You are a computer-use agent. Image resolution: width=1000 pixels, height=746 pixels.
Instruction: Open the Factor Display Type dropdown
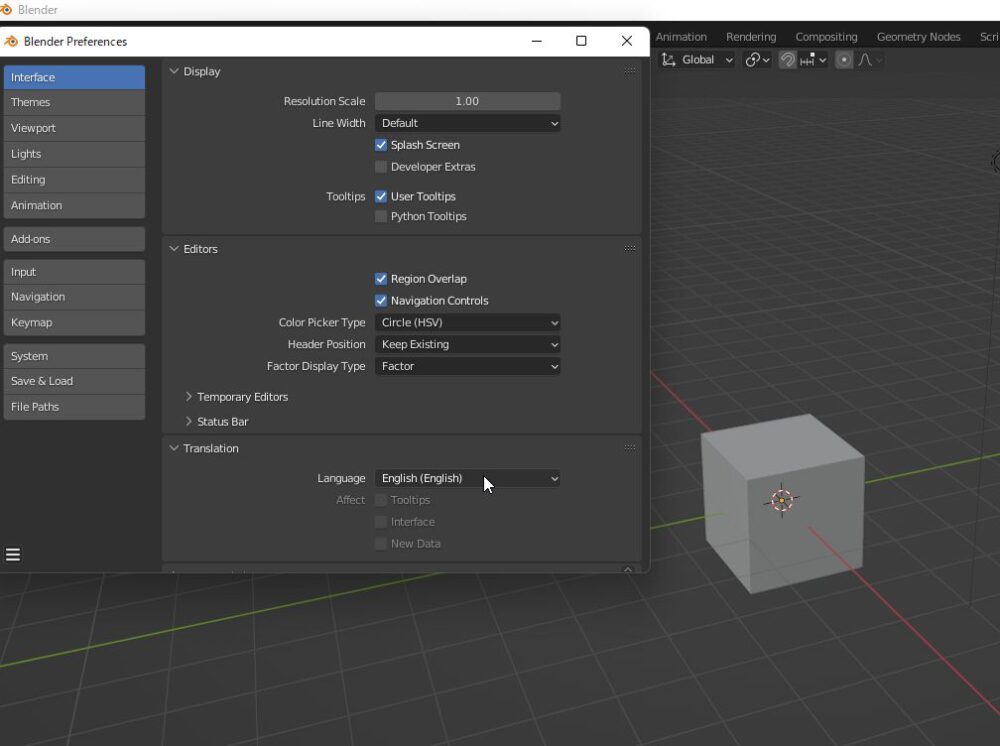point(467,366)
